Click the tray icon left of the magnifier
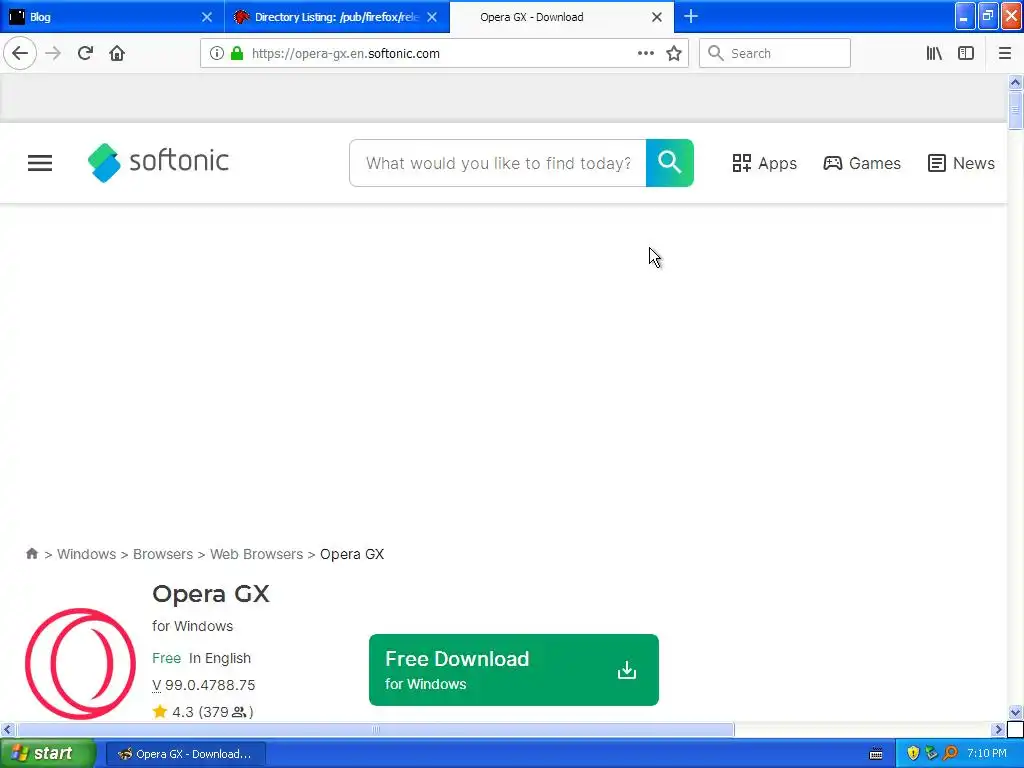Viewport: 1024px width, 768px height. click(x=931, y=753)
